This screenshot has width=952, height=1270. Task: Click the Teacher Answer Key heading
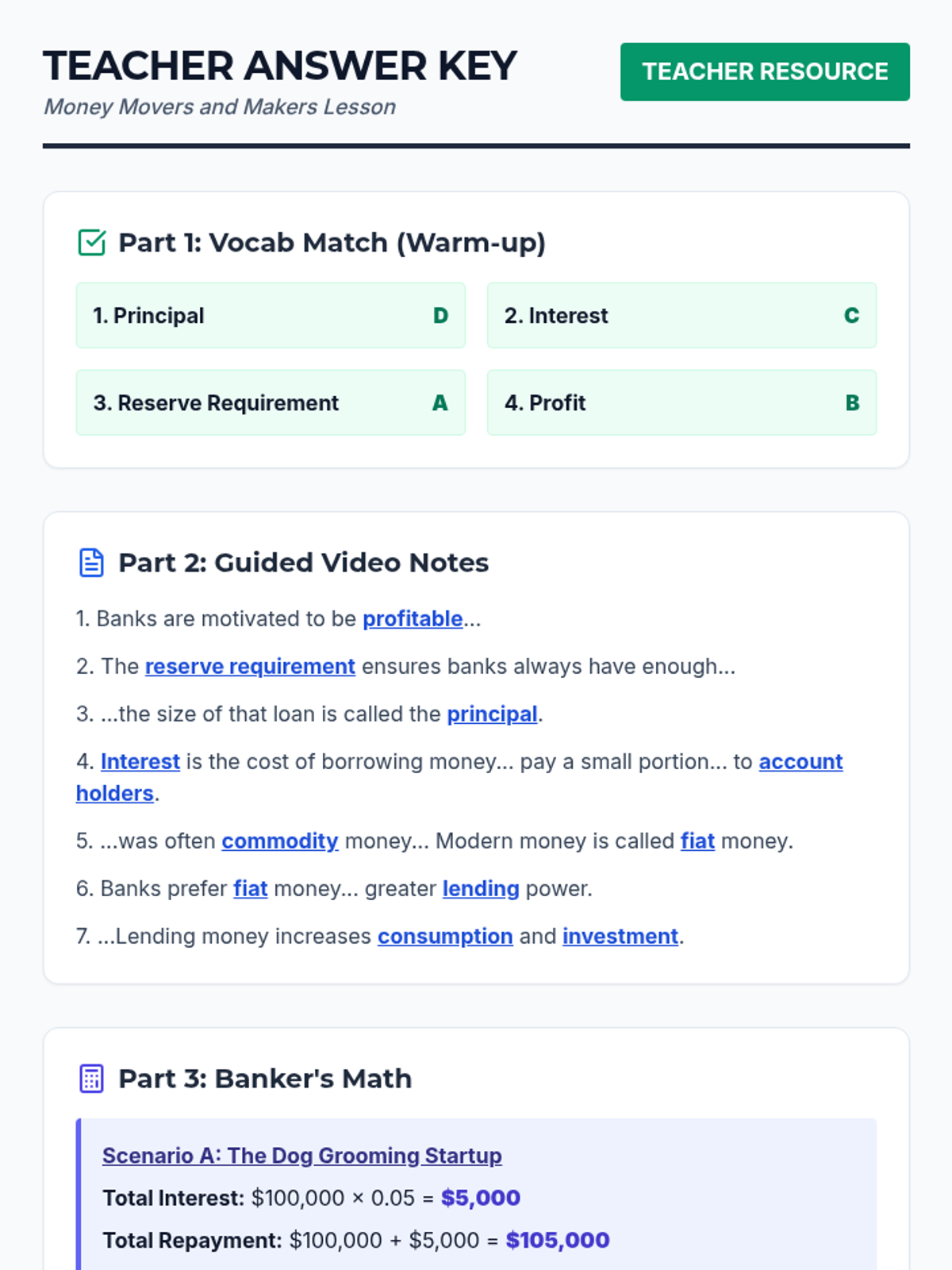(x=280, y=66)
